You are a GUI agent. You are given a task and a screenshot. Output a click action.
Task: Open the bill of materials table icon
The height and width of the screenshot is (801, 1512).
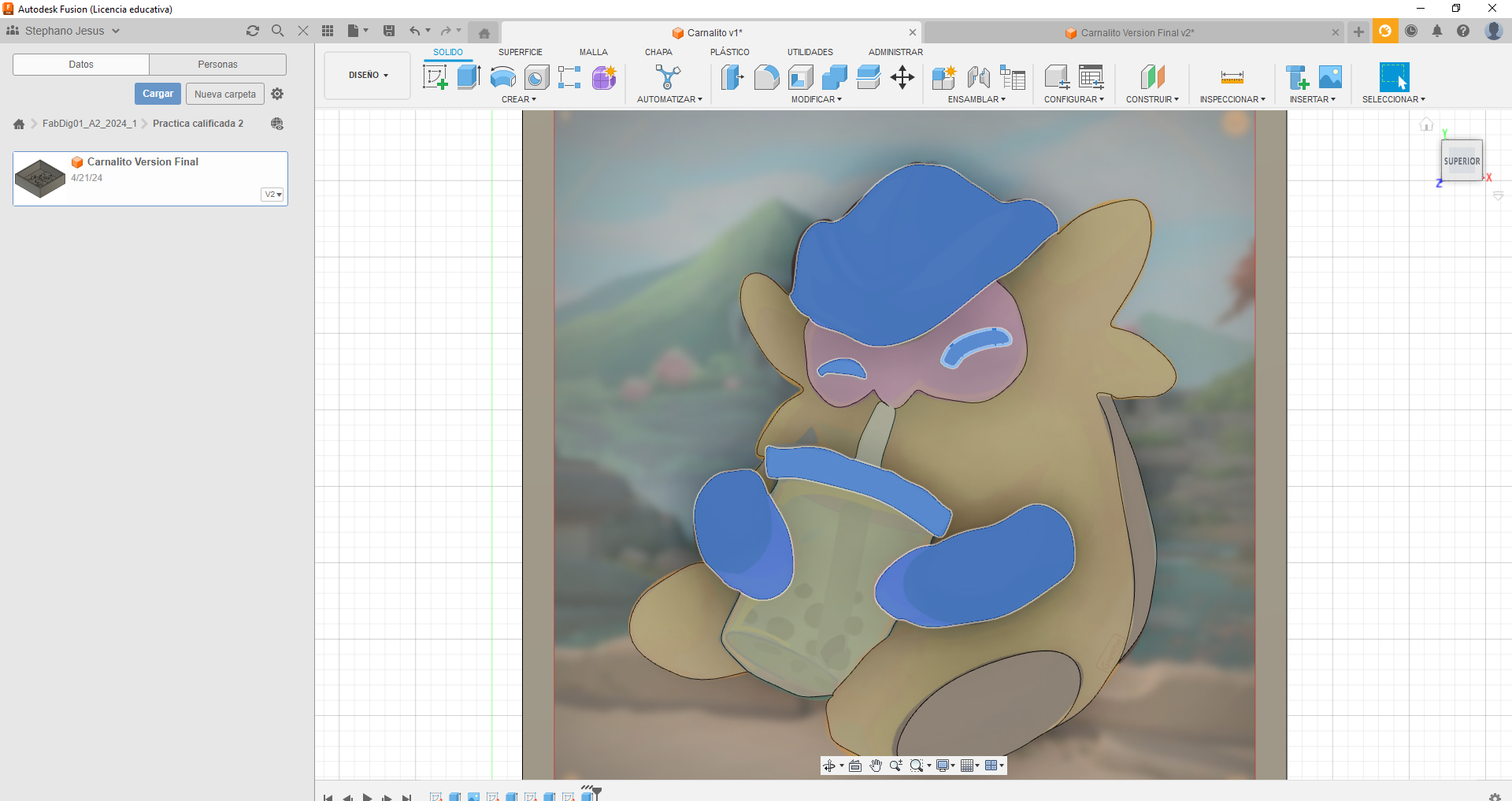[x=1013, y=77]
